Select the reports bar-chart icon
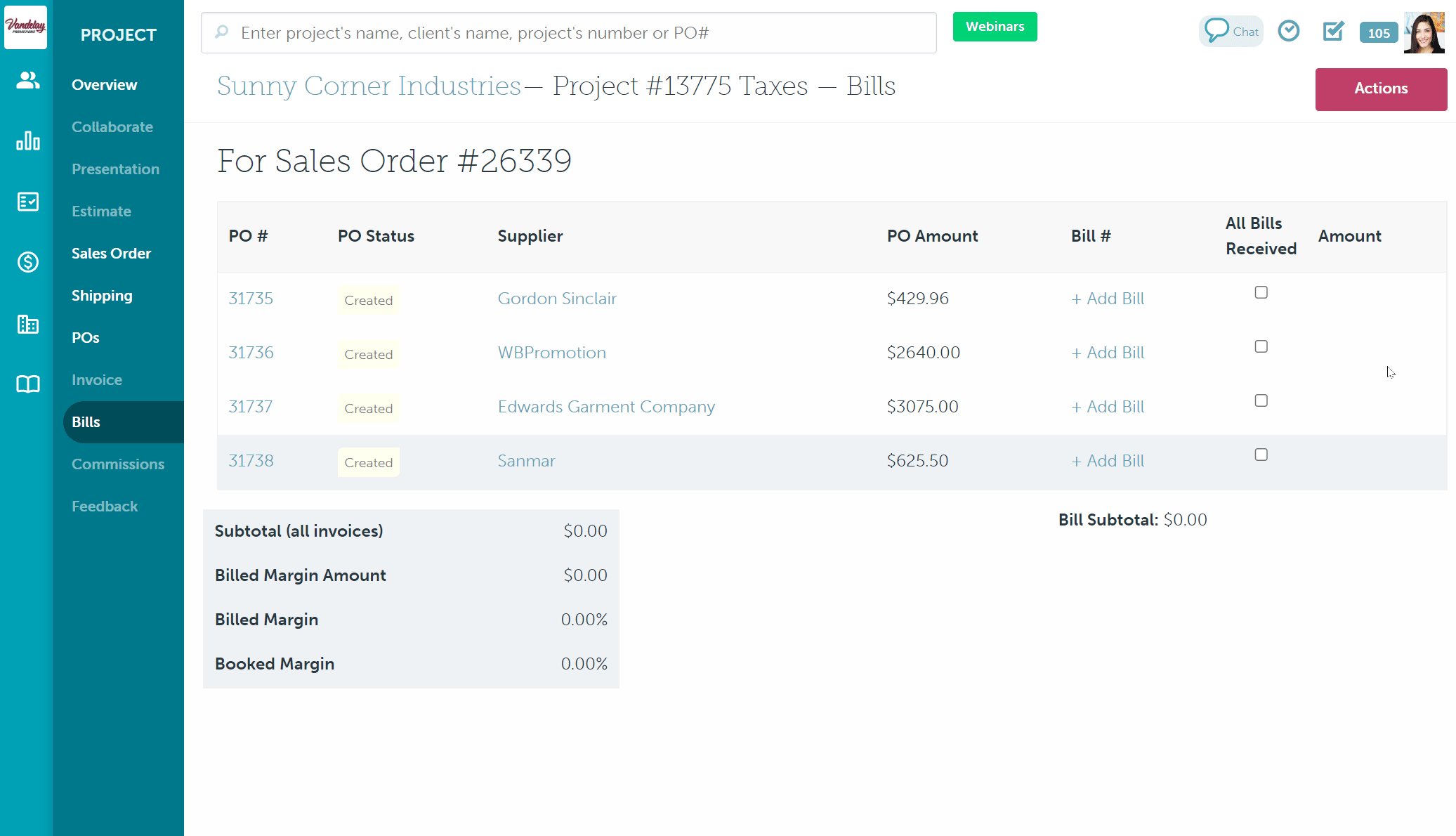The height and width of the screenshot is (836, 1456). 27,141
